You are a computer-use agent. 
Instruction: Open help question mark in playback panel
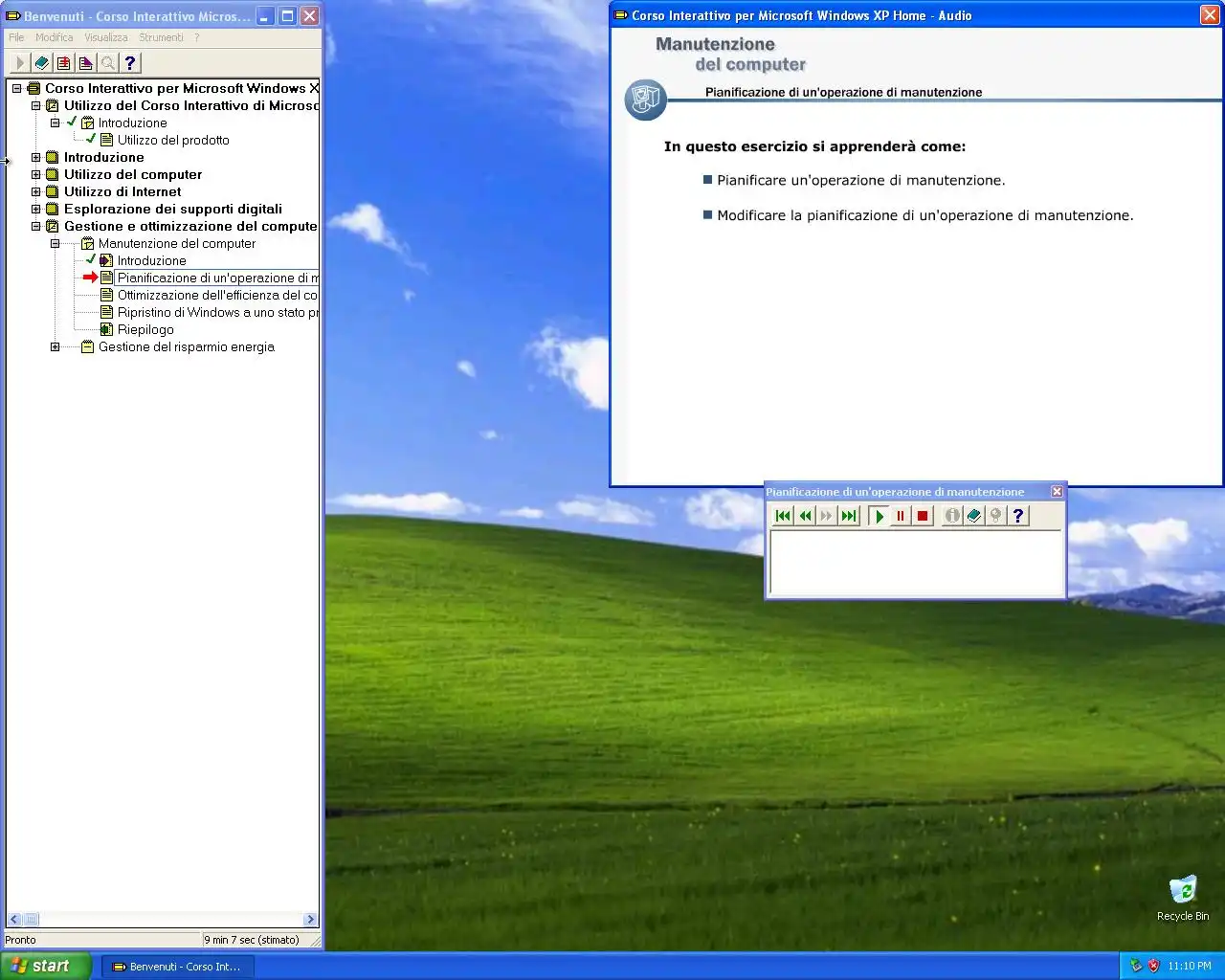(1018, 516)
